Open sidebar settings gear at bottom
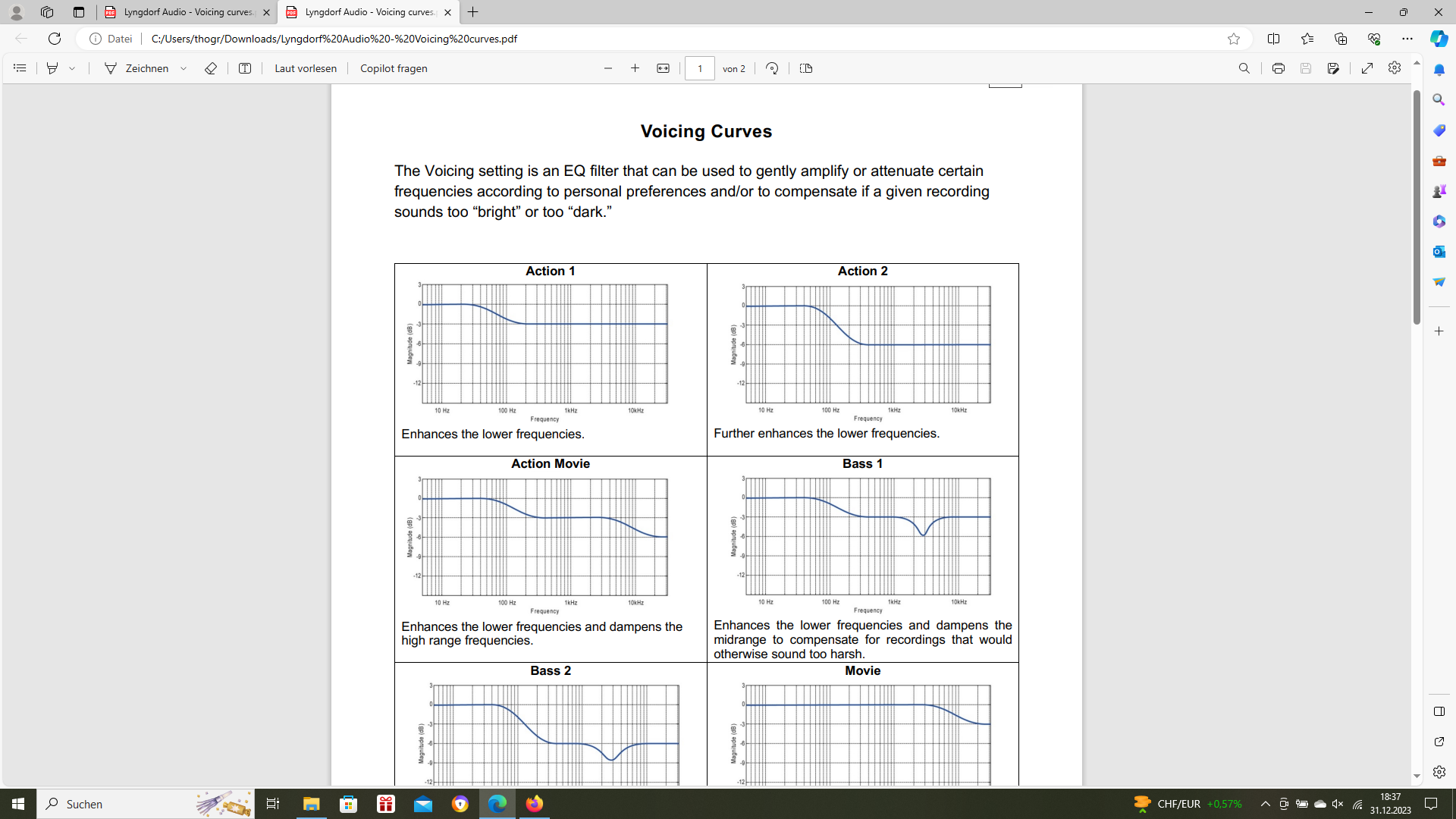The image size is (1456, 819). coord(1439,772)
